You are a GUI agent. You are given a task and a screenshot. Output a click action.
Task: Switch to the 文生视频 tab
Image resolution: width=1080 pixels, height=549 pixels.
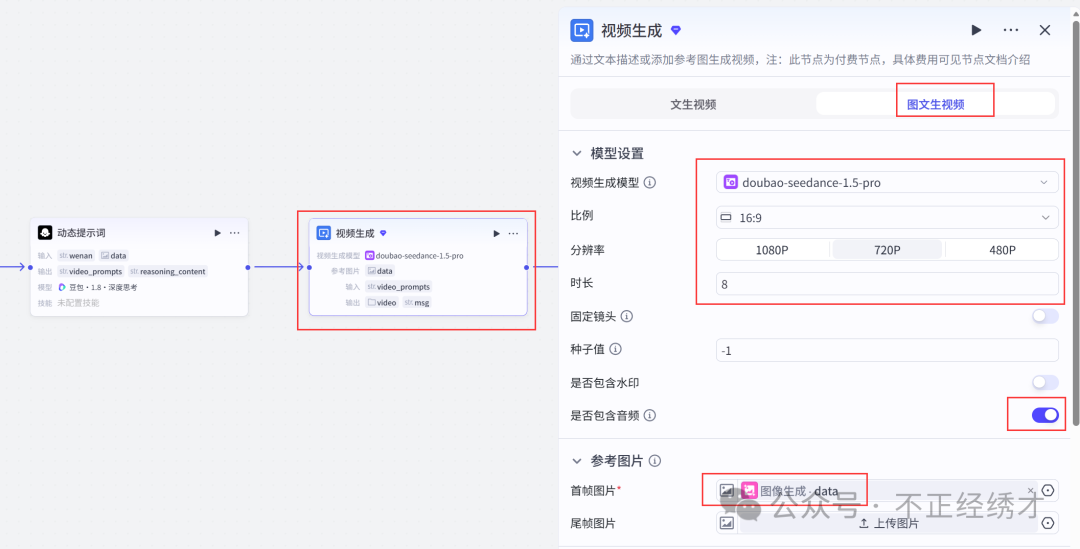pos(694,104)
